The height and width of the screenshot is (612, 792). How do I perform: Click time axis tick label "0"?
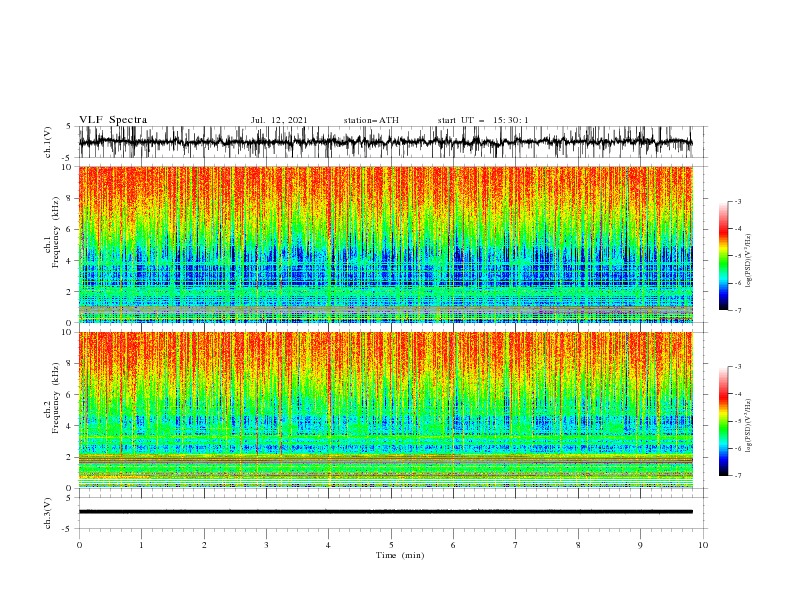coord(79,545)
